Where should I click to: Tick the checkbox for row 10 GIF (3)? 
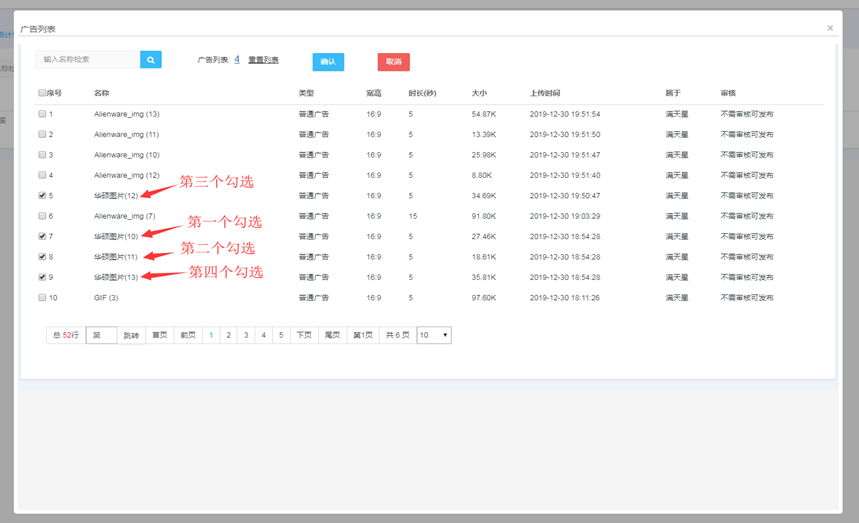point(42,298)
